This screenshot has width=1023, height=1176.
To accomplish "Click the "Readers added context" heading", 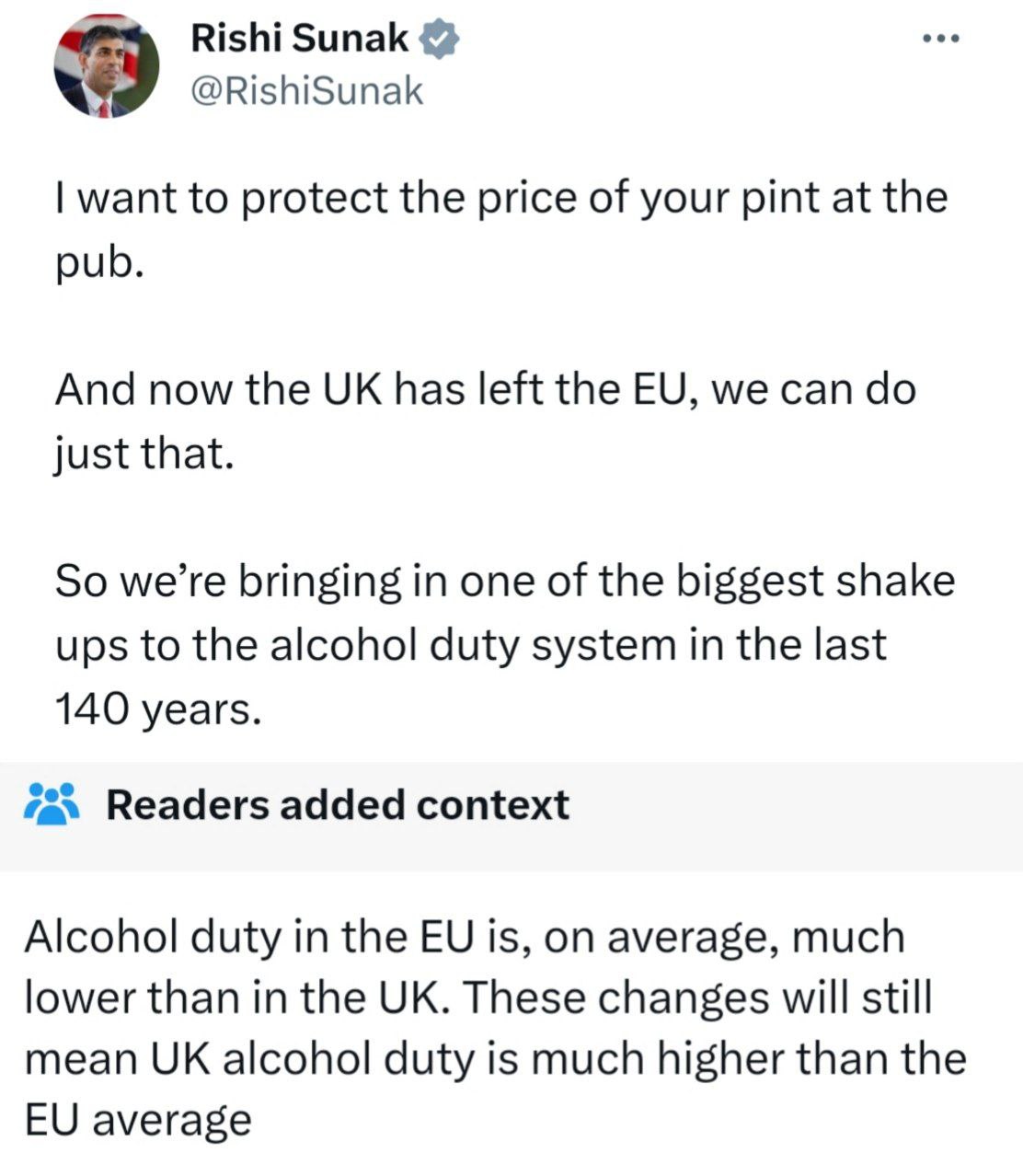I will [338, 804].
